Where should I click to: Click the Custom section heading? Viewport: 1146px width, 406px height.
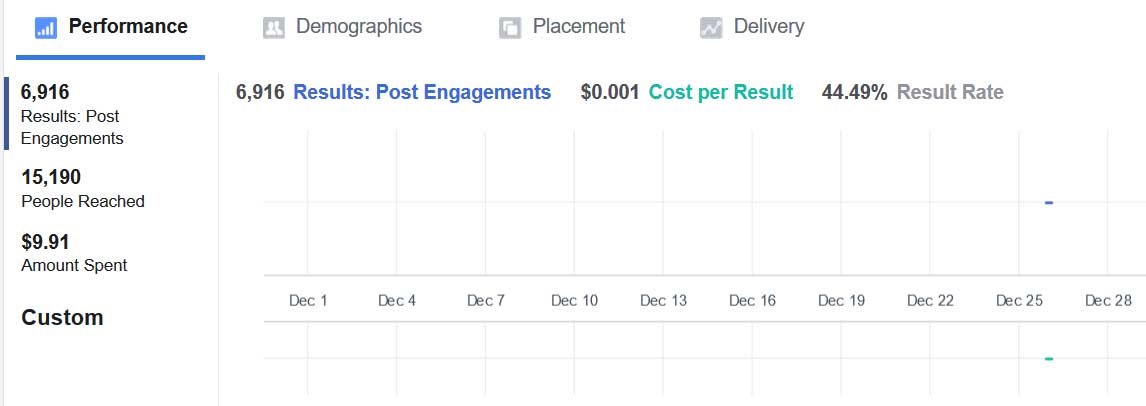(x=62, y=318)
